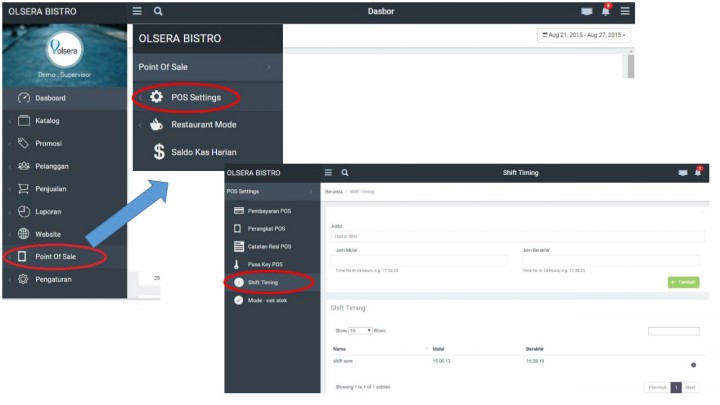Viewport: 720px width, 405px height.
Task: Expand the Katalog menu in sidebar
Action: pos(47,120)
